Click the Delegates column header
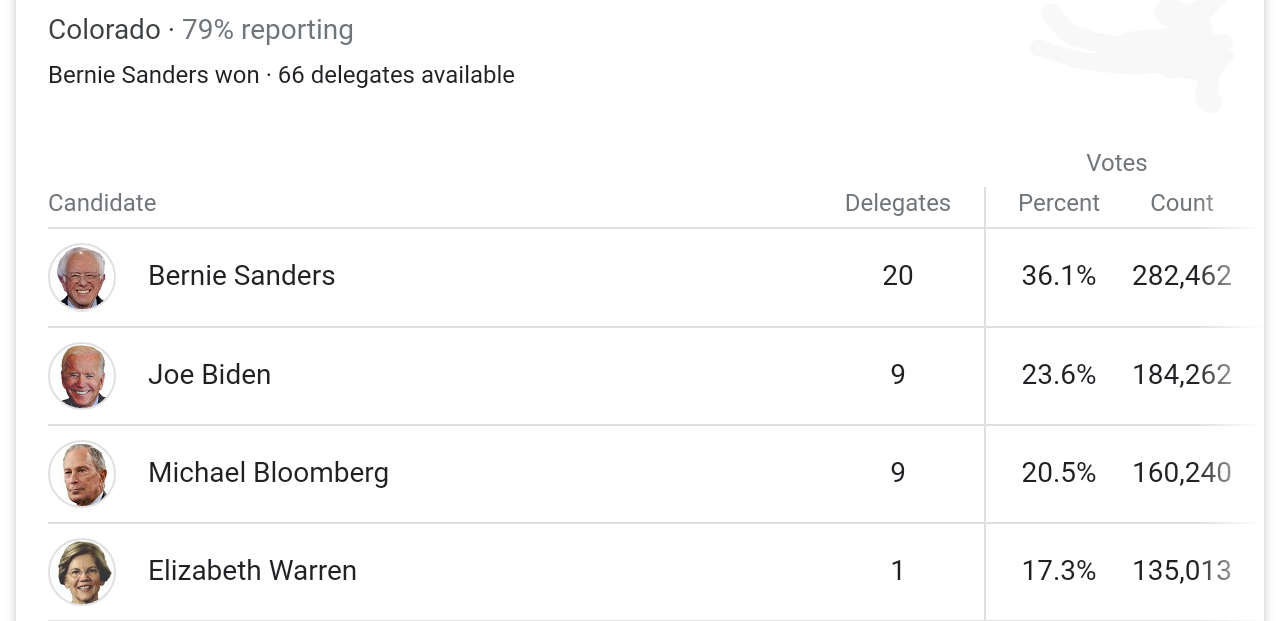This screenshot has width=1280, height=621. [897, 203]
